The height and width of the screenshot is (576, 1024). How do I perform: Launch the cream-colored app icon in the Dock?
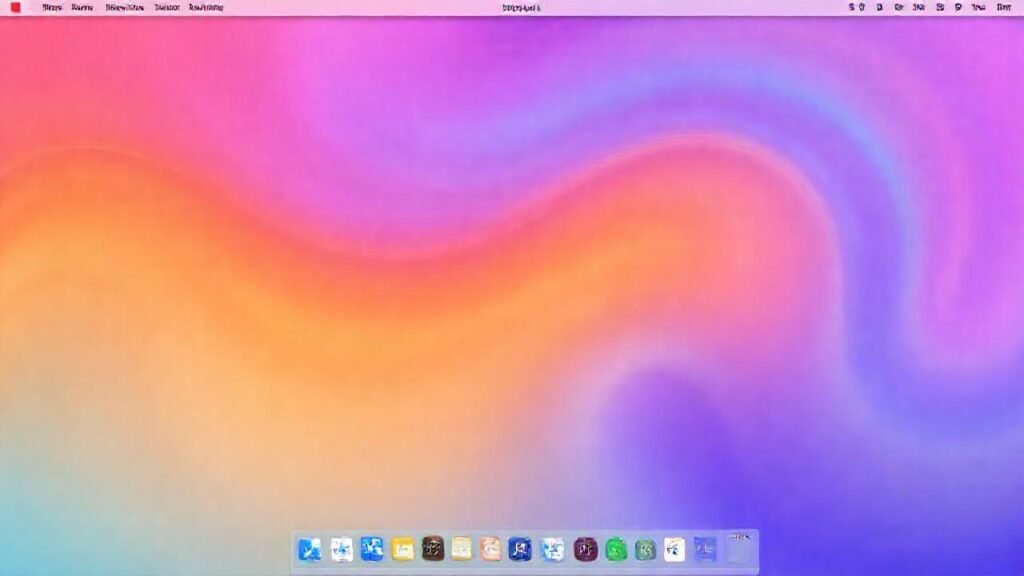(x=460, y=548)
